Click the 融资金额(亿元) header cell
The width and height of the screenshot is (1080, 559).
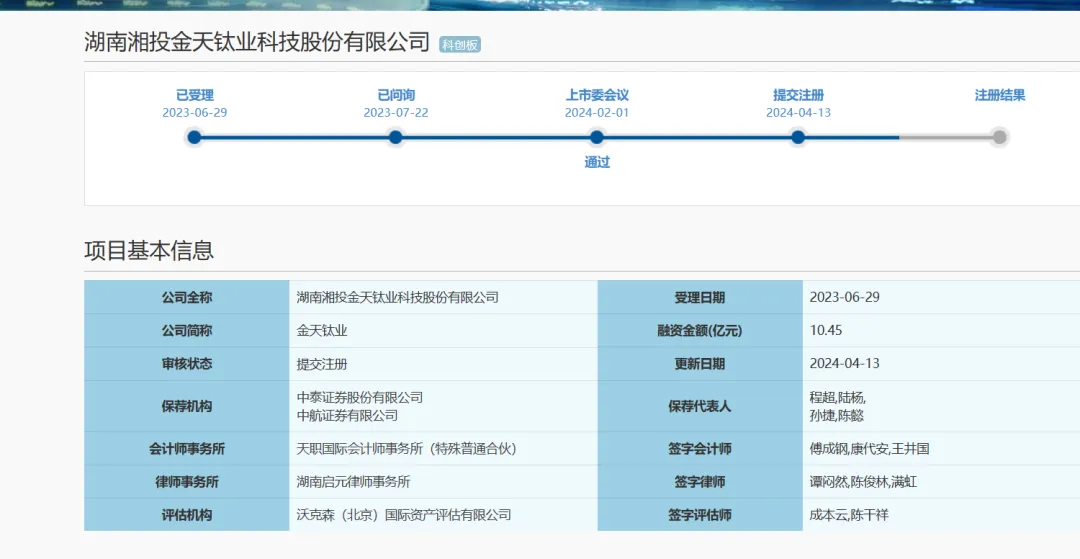pos(700,330)
